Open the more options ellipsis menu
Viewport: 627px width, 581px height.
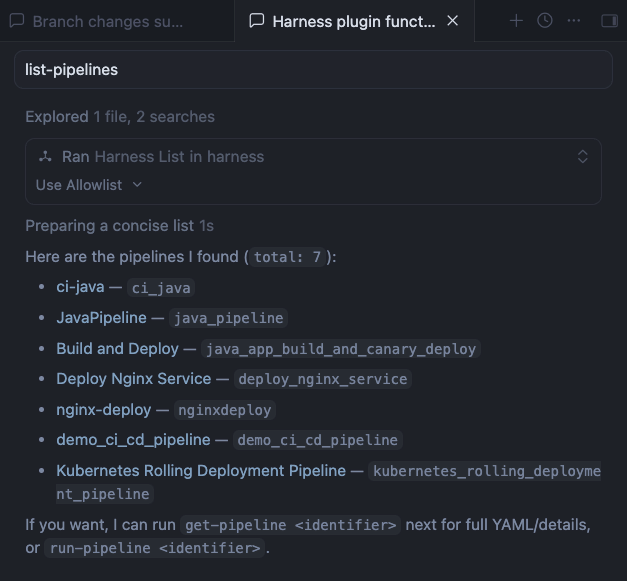574,21
